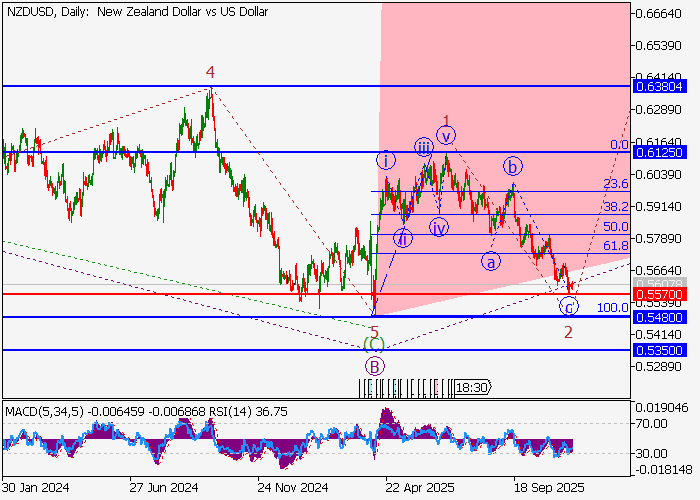Click the 0.63804 price level tag
Viewport: 700px width, 500px height.
click(x=664, y=87)
